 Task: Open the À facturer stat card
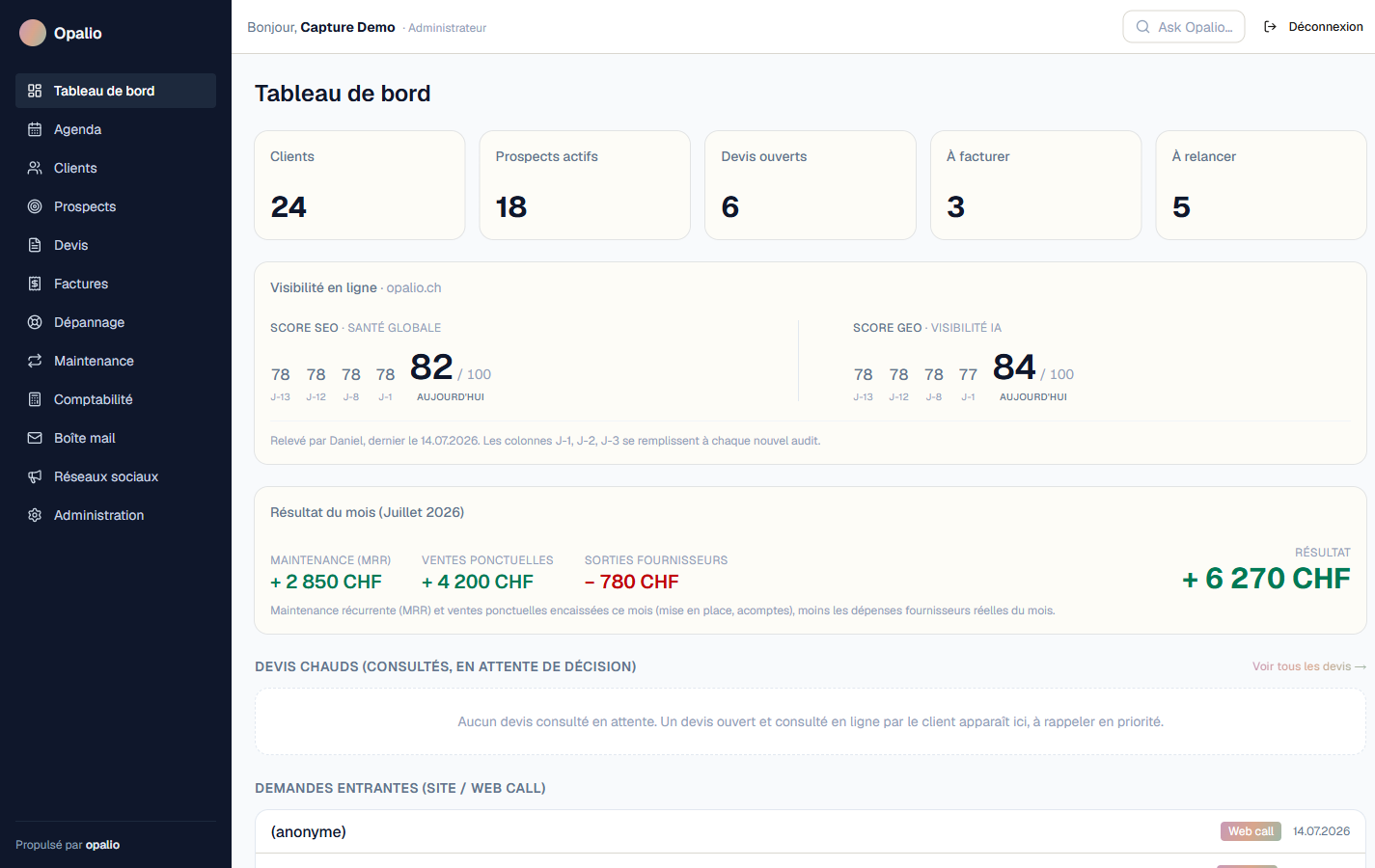tap(1036, 185)
